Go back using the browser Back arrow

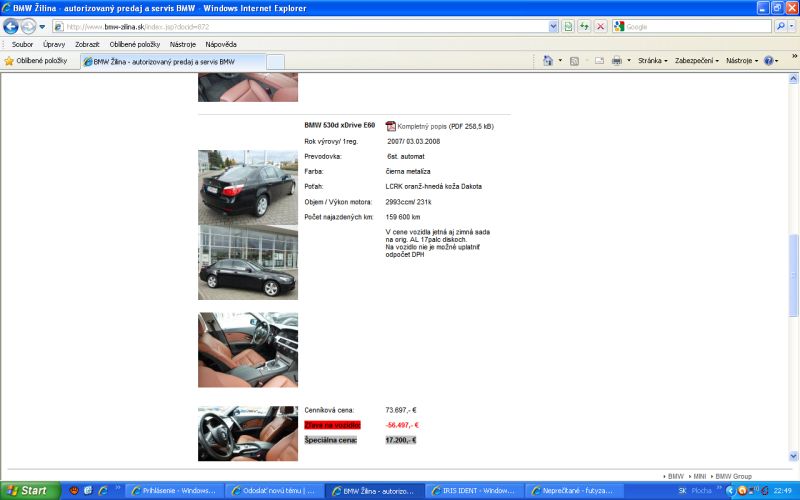pos(11,26)
